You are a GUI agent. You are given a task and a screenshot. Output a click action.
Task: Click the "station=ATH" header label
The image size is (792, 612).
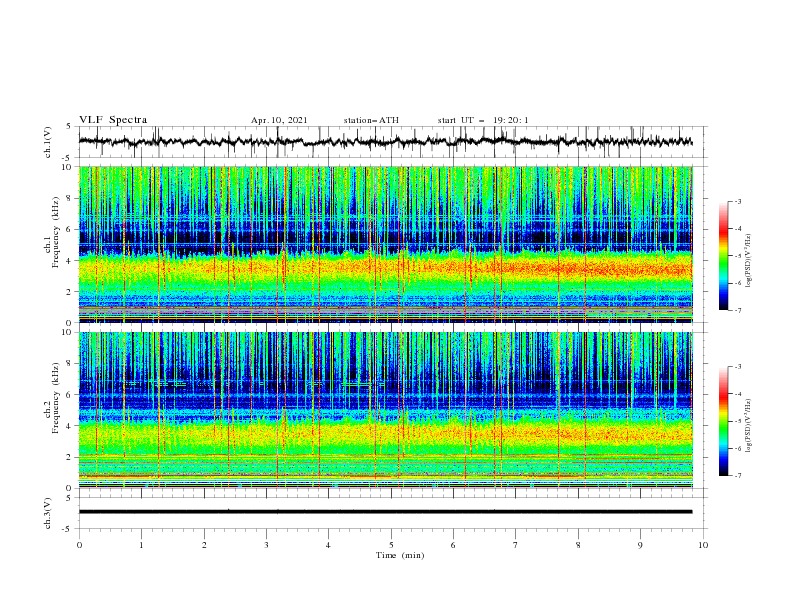[x=371, y=120]
